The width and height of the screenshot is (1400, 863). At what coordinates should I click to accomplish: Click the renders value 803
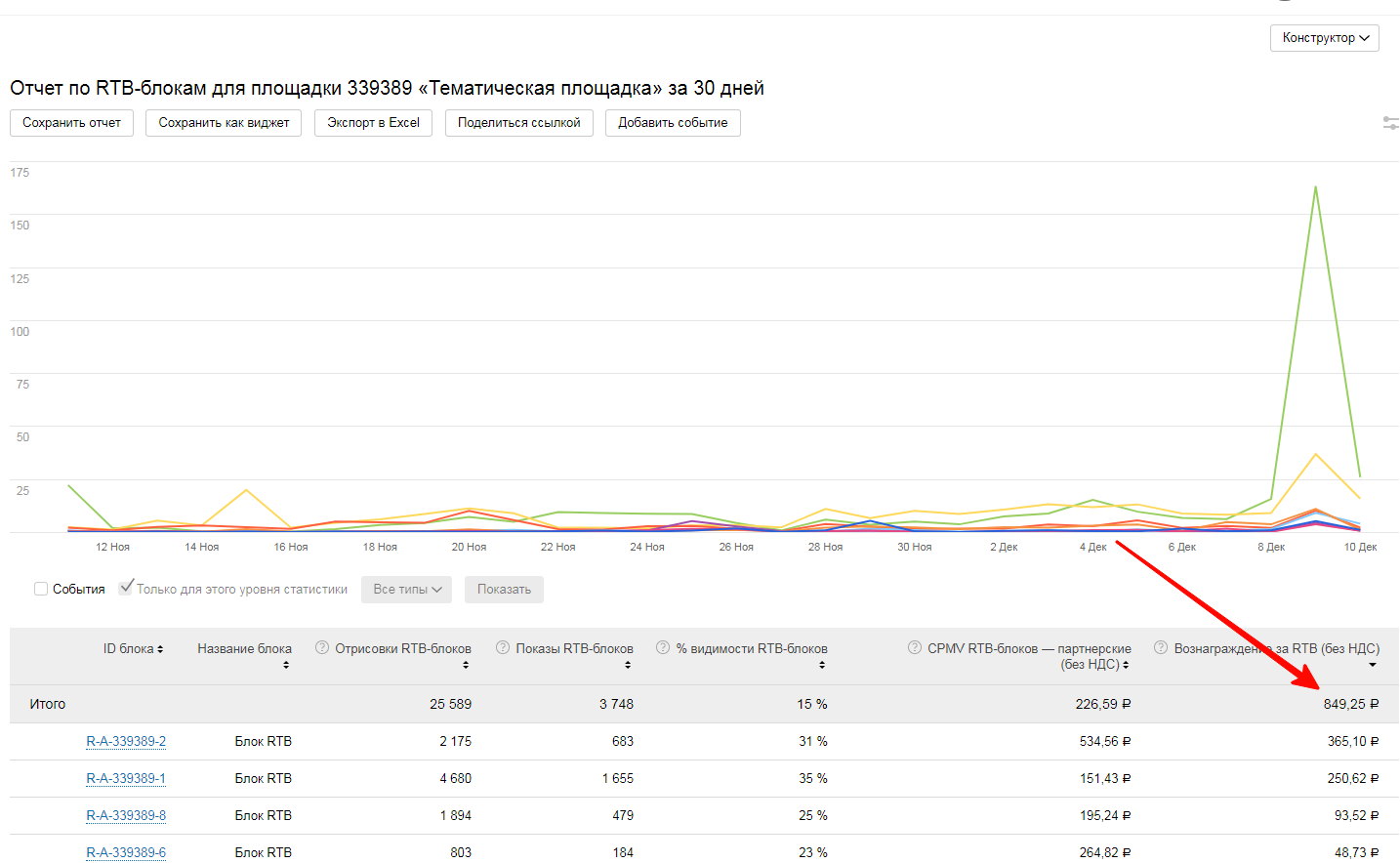coord(461,852)
